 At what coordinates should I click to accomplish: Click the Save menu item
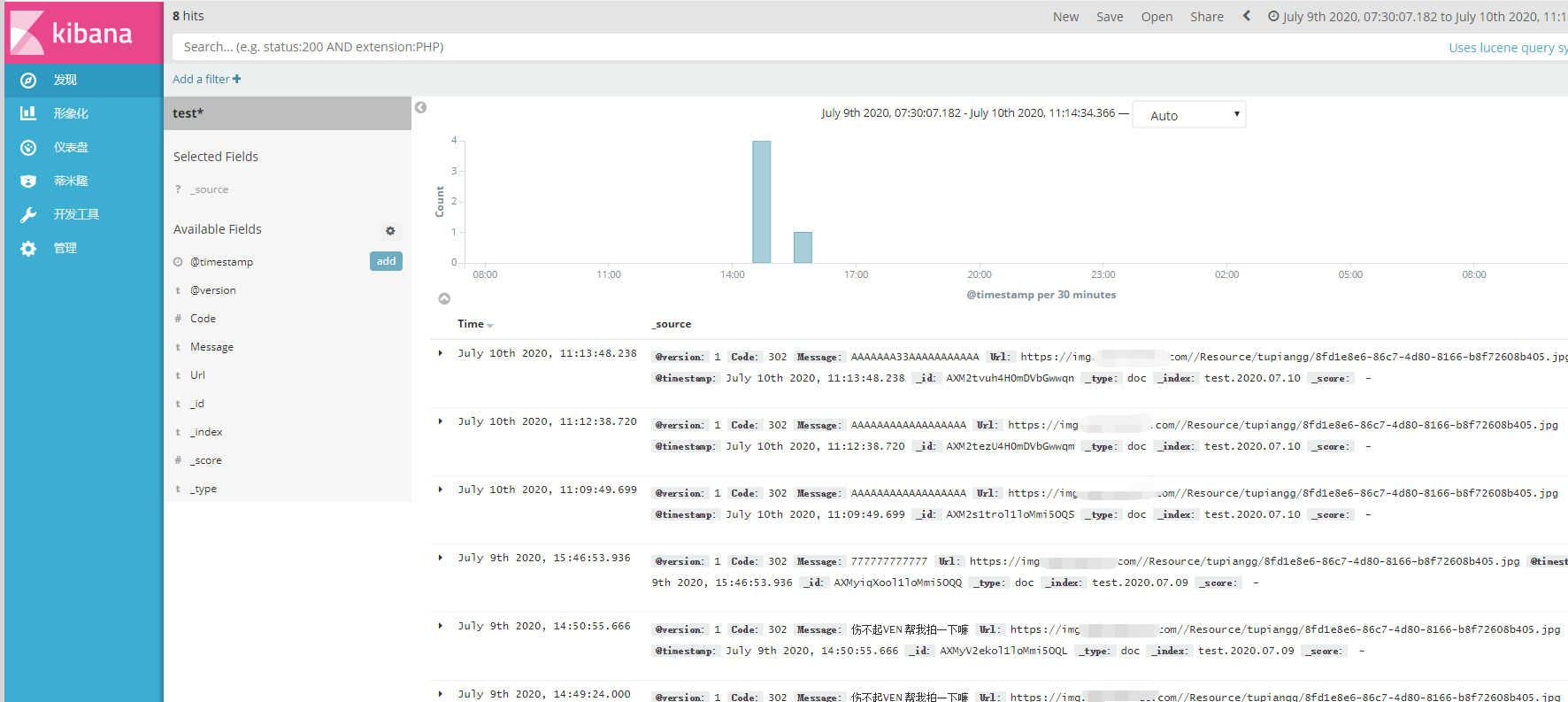coord(1110,17)
